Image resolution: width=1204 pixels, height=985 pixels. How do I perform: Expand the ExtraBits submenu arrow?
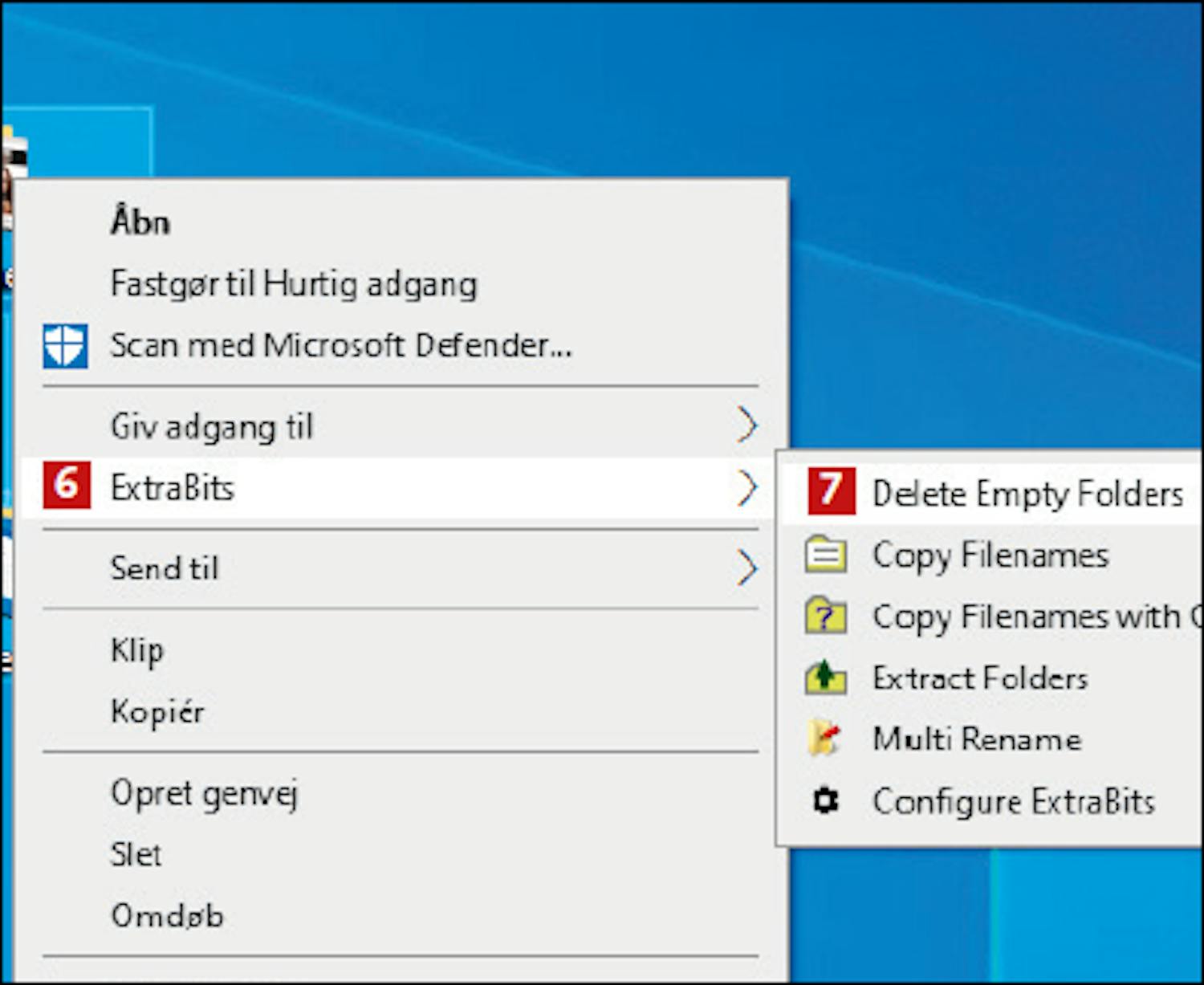coord(747,487)
